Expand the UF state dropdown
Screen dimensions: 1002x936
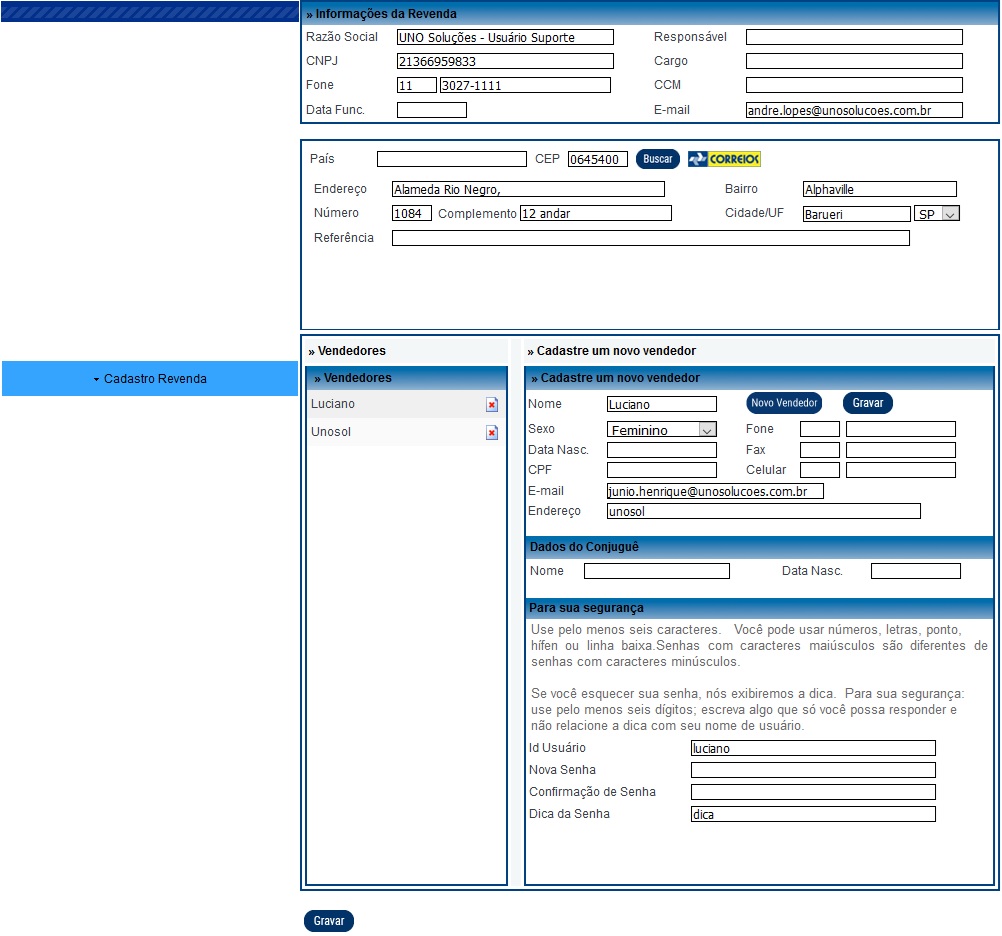pyautogui.click(x=936, y=214)
